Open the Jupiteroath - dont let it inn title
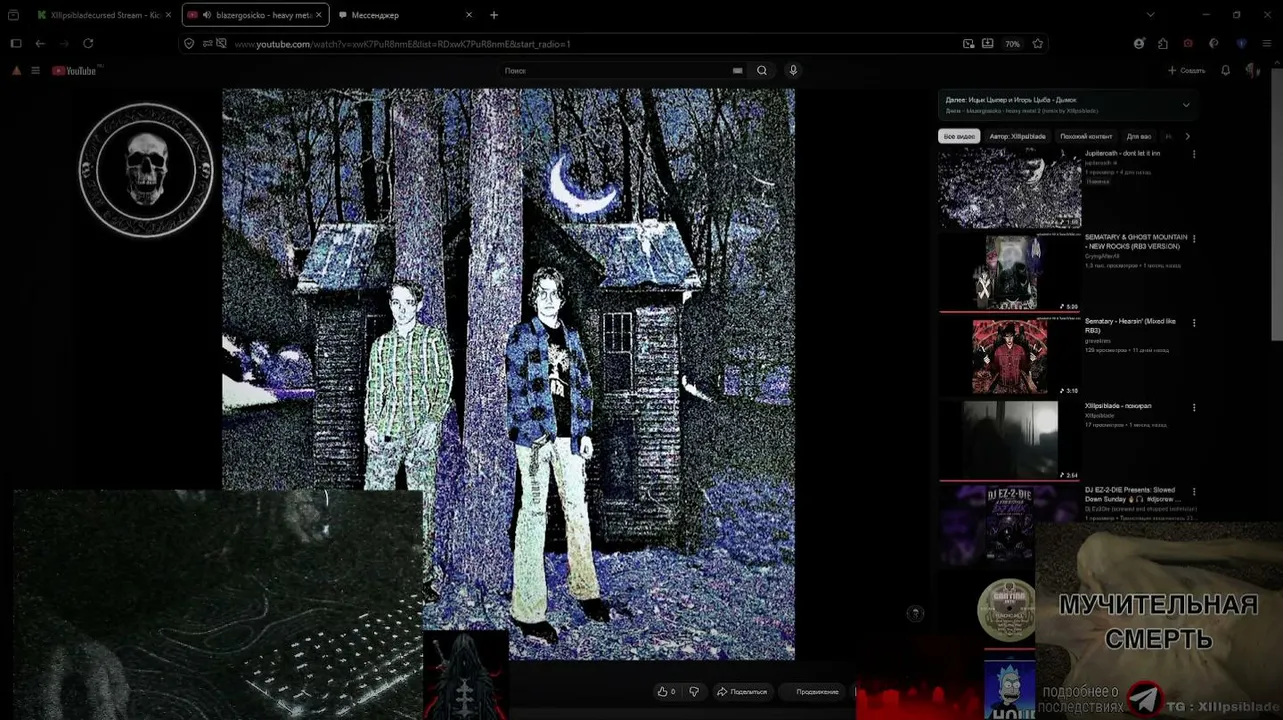 [1122, 154]
